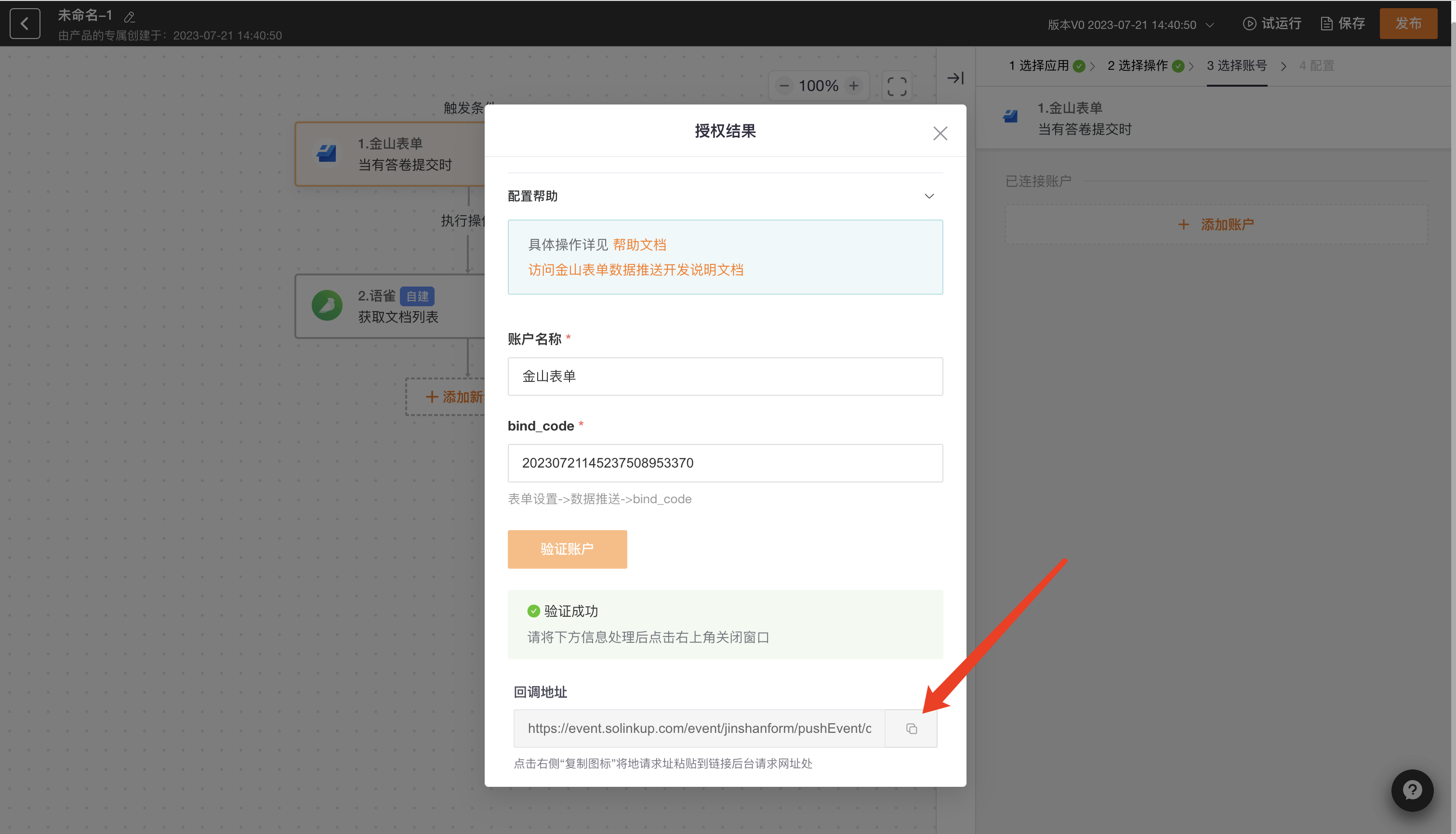Switch to step 1 选择应用

(x=1046, y=66)
